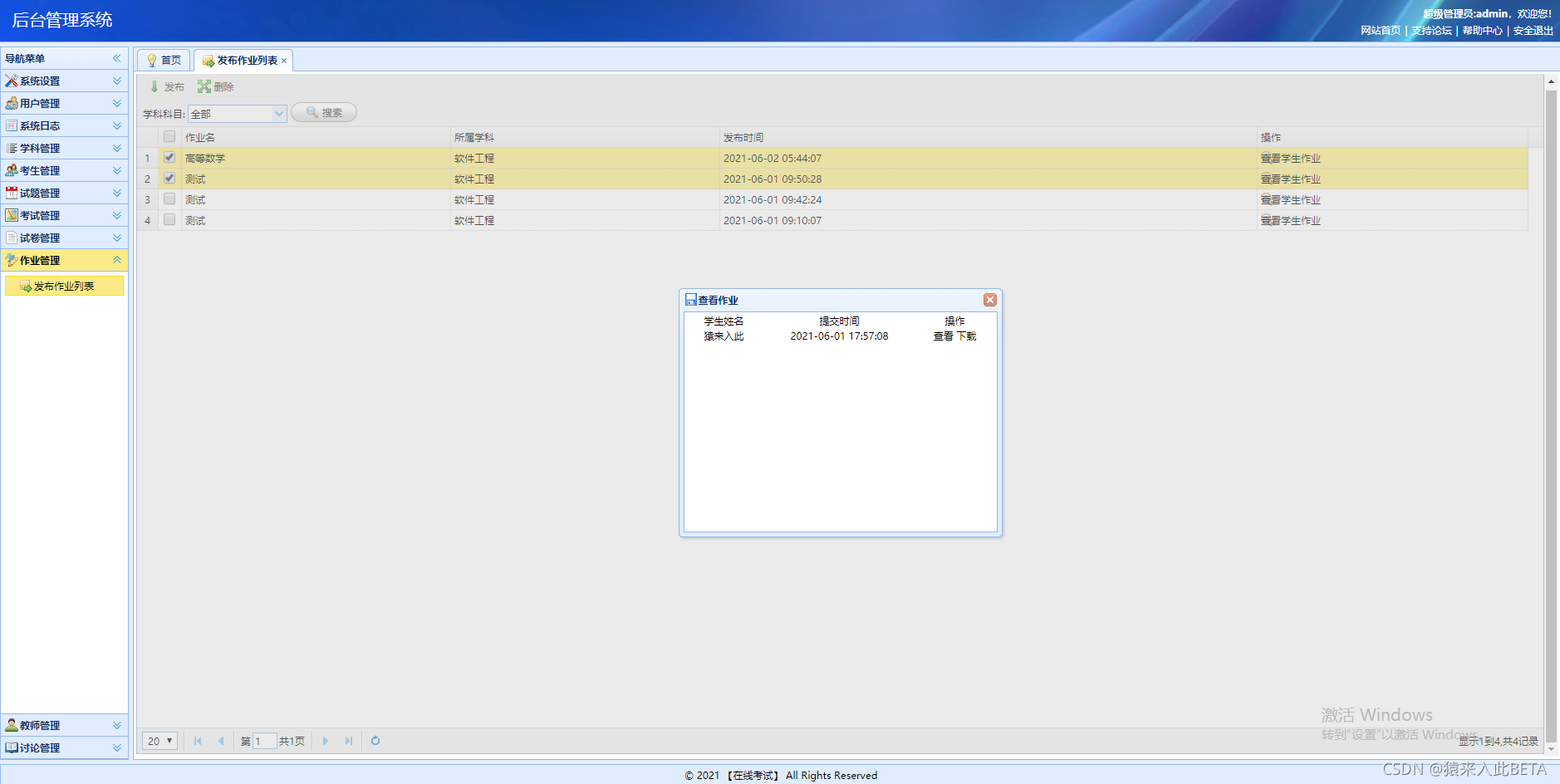Click 查看 link in the dialog
Screen dimensions: 1560x784
pyautogui.click(x=943, y=336)
